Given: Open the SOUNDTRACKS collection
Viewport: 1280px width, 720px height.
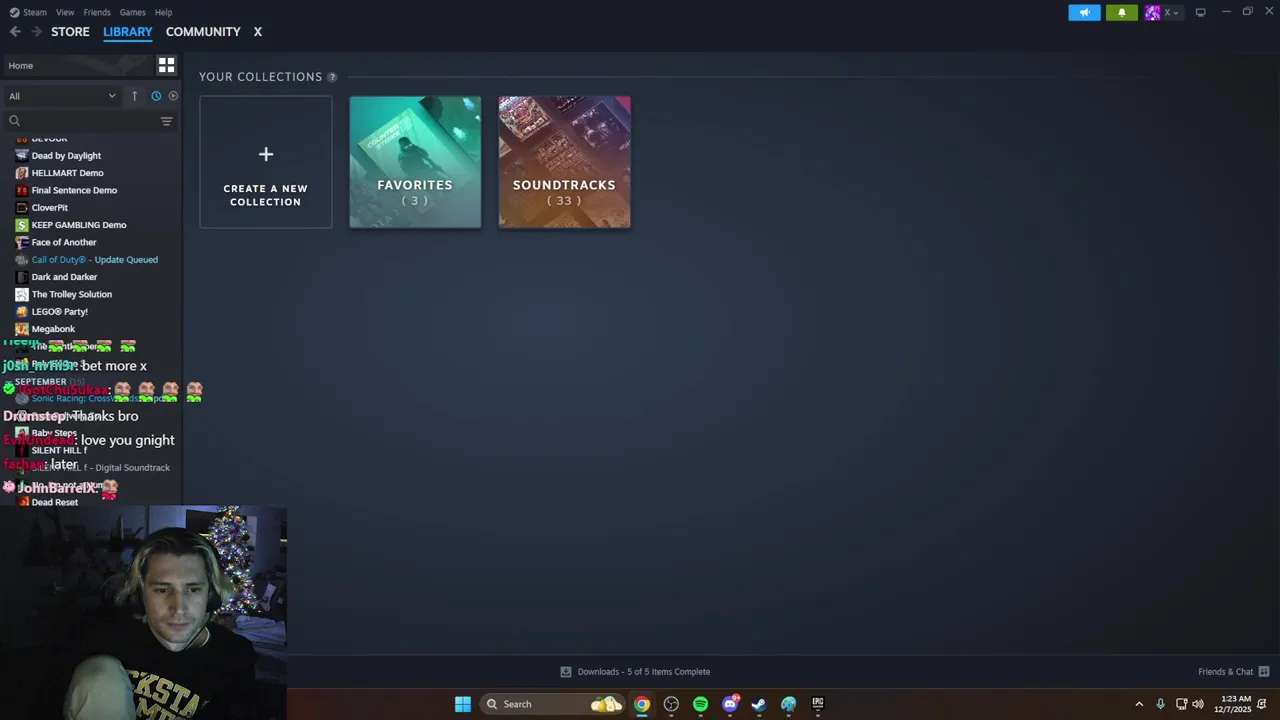Looking at the screenshot, I should tap(564, 162).
